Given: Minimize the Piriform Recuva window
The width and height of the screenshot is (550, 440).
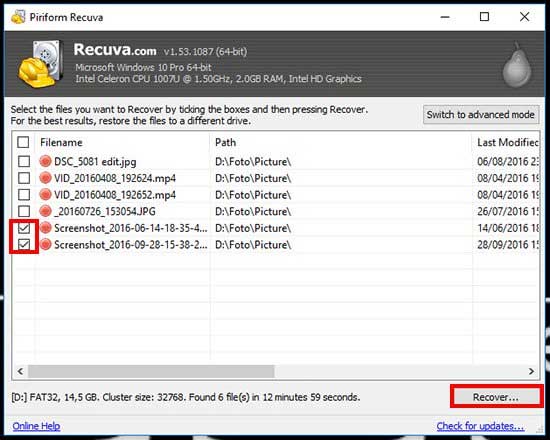Looking at the screenshot, I should pos(445,16).
